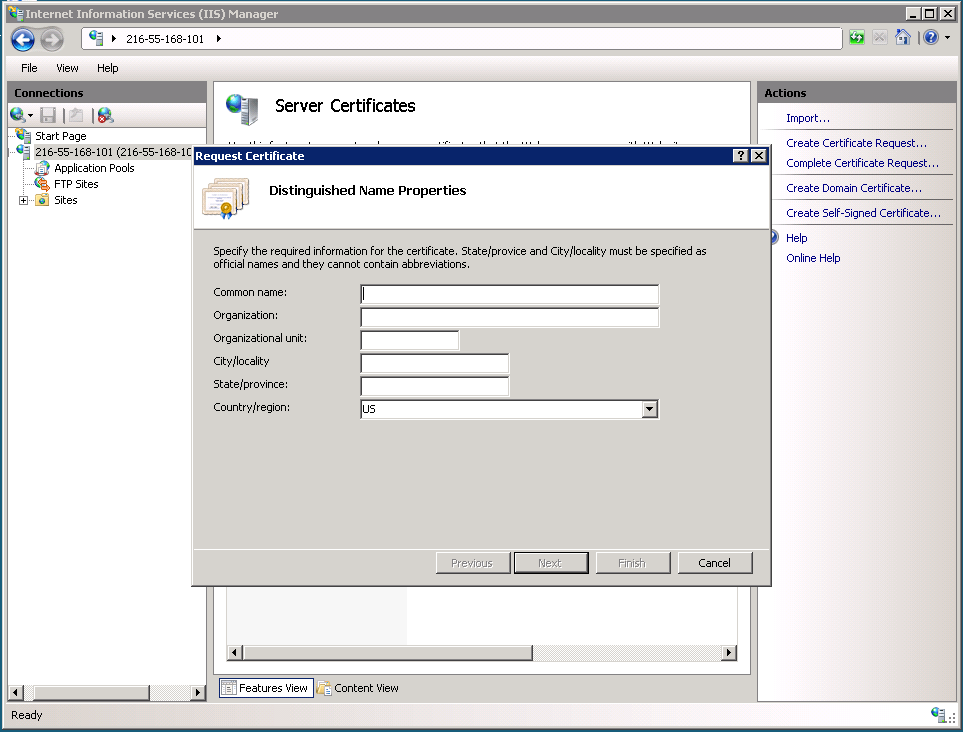Click the Server Certificates heading icon
This screenshot has width=963, height=732.
(242, 109)
